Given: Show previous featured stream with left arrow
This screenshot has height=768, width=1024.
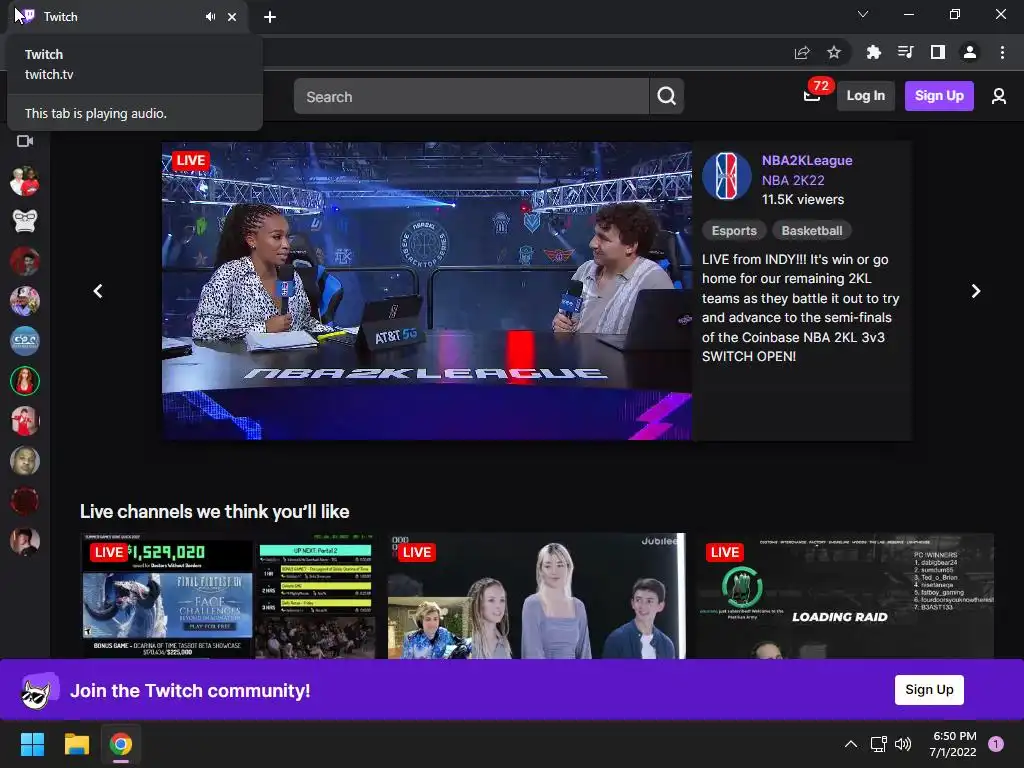Looking at the screenshot, I should point(98,291).
